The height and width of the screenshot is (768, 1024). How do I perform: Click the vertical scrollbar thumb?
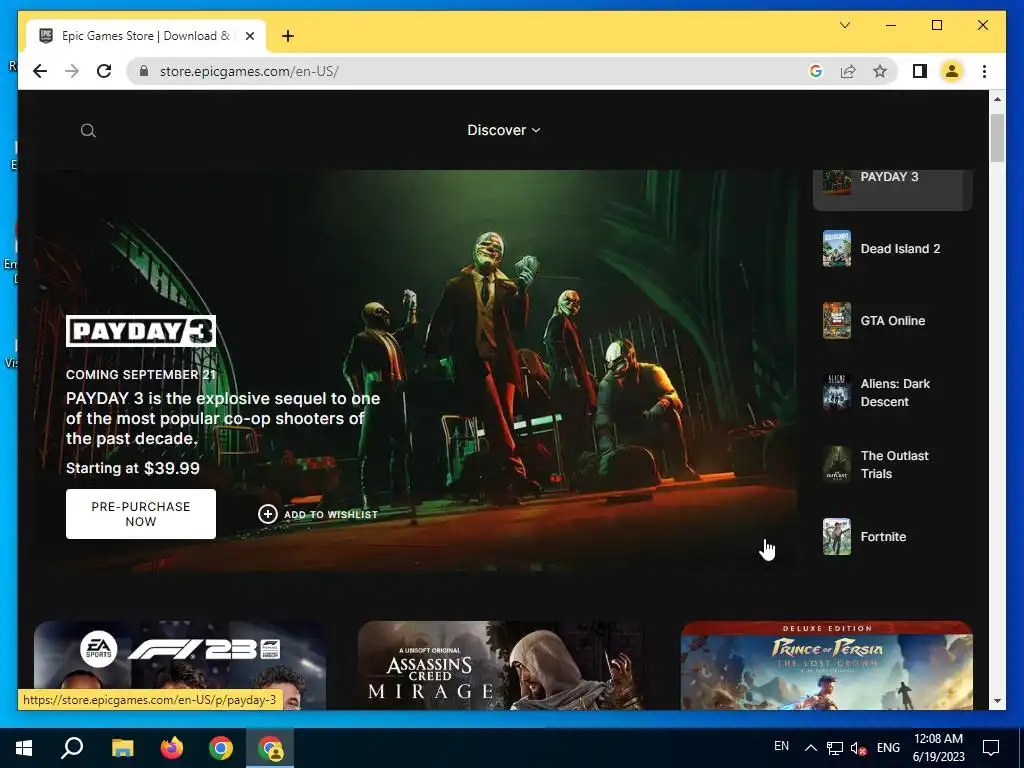(x=997, y=138)
